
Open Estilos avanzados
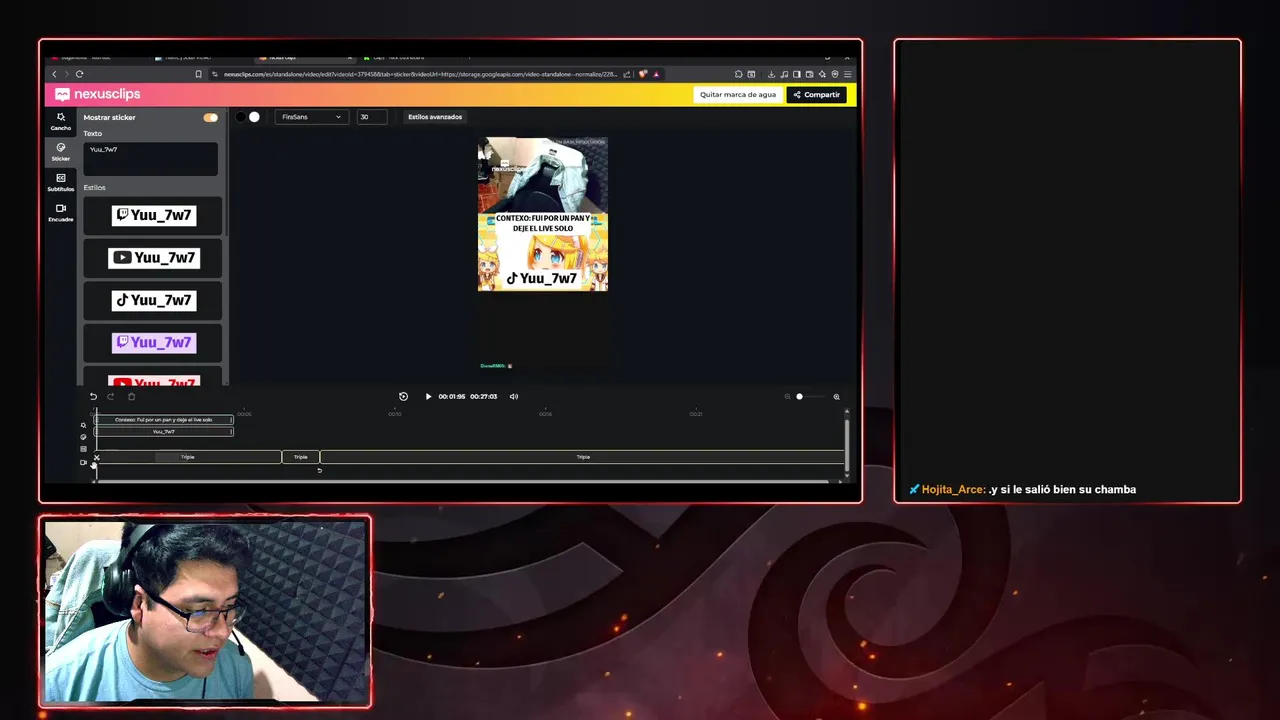435,117
